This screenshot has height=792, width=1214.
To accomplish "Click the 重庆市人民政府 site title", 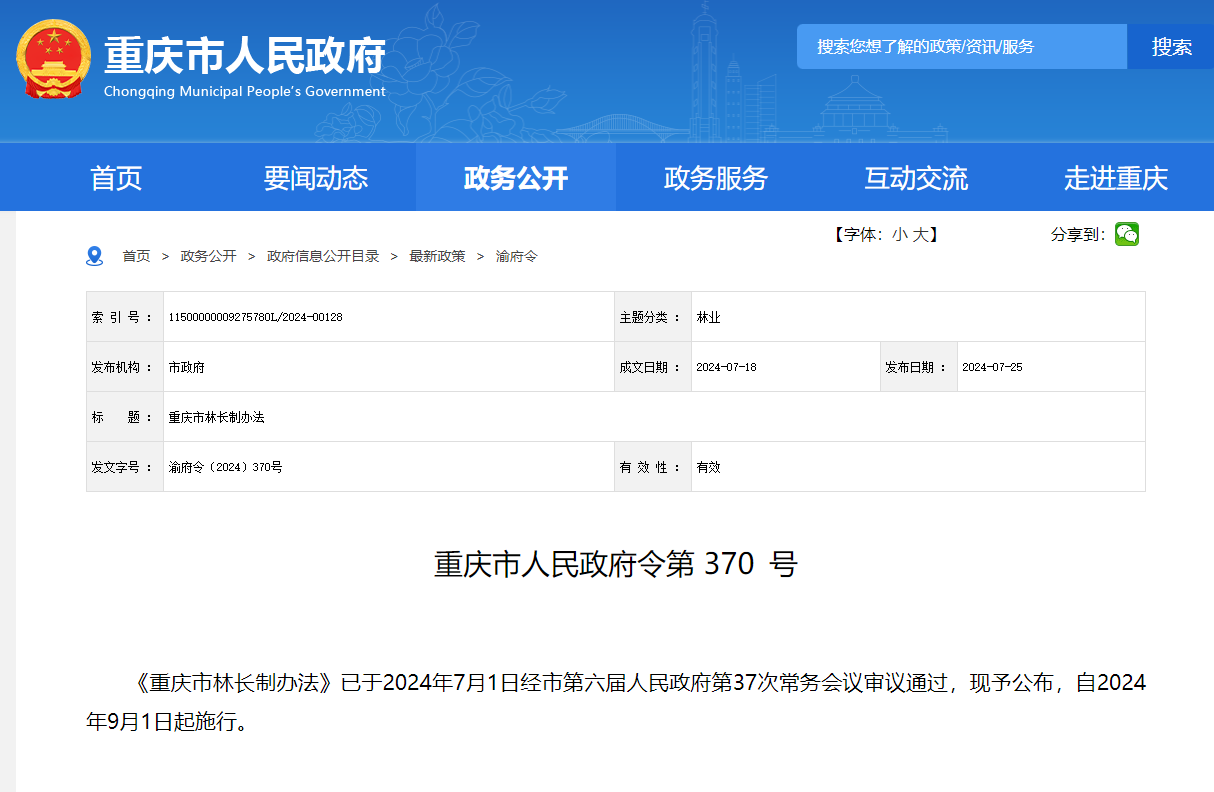I will click(245, 55).
